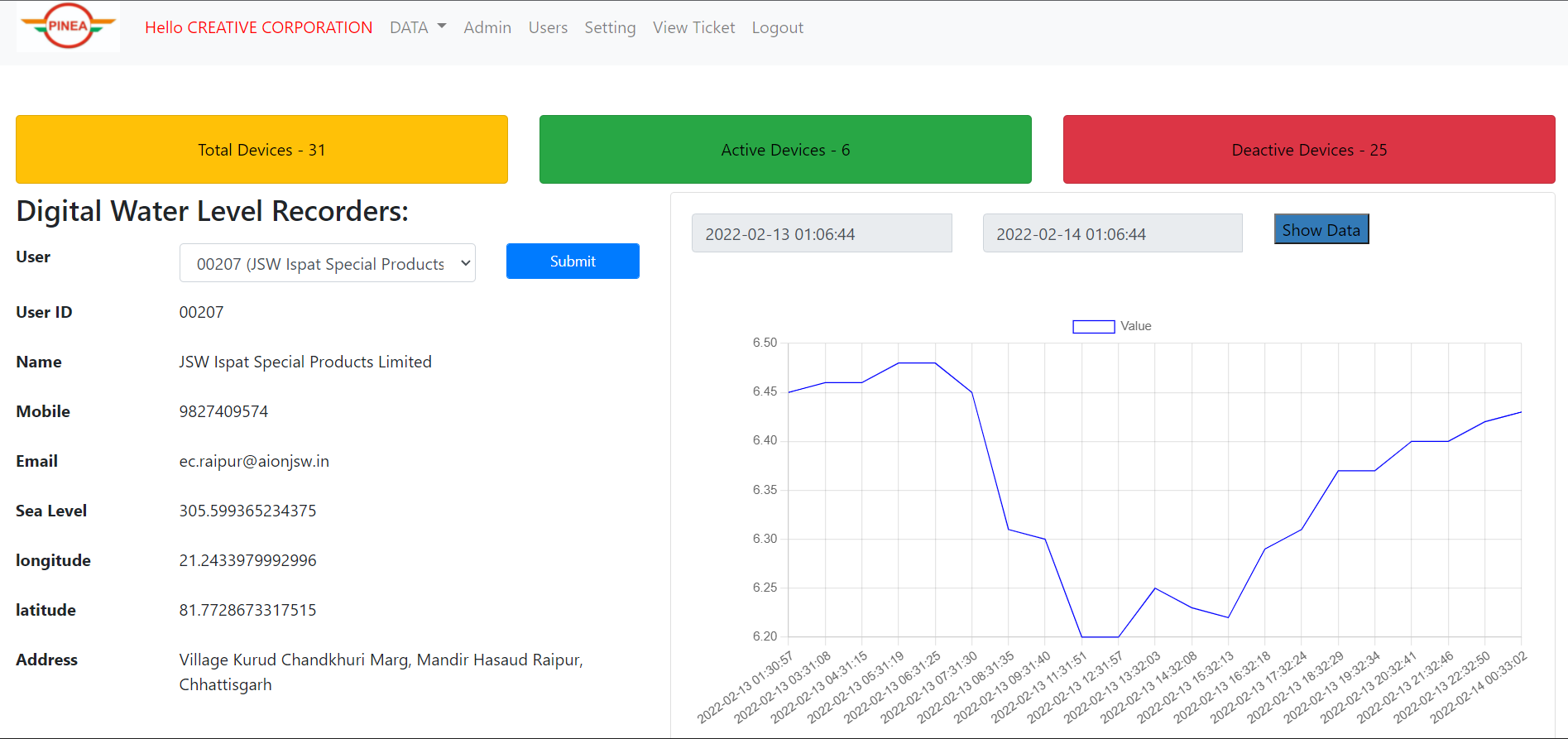The height and width of the screenshot is (739, 1568).
Task: Select the Total Devices yellow card
Action: point(261,150)
